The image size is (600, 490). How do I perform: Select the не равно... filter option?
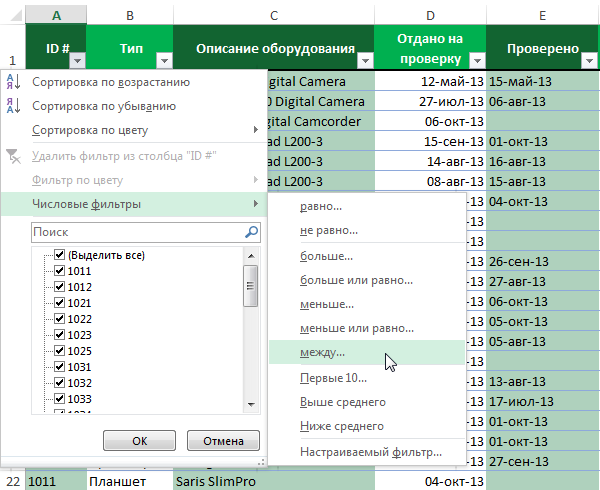(367, 230)
